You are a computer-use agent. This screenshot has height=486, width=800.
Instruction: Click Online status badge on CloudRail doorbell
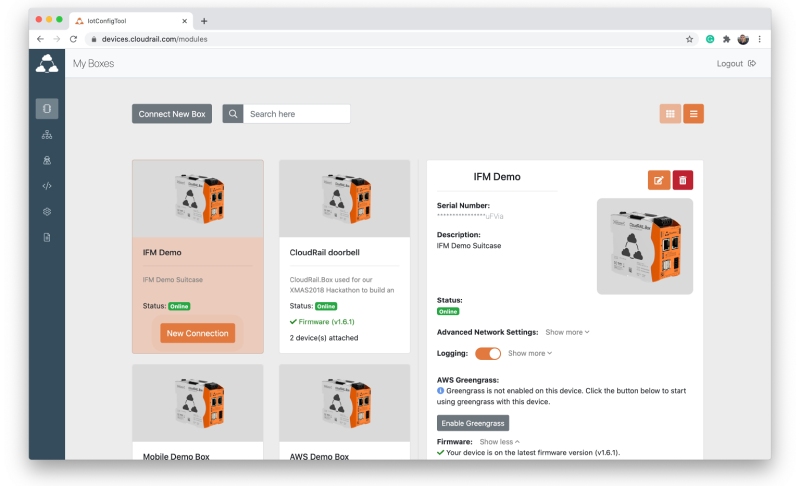point(326,306)
